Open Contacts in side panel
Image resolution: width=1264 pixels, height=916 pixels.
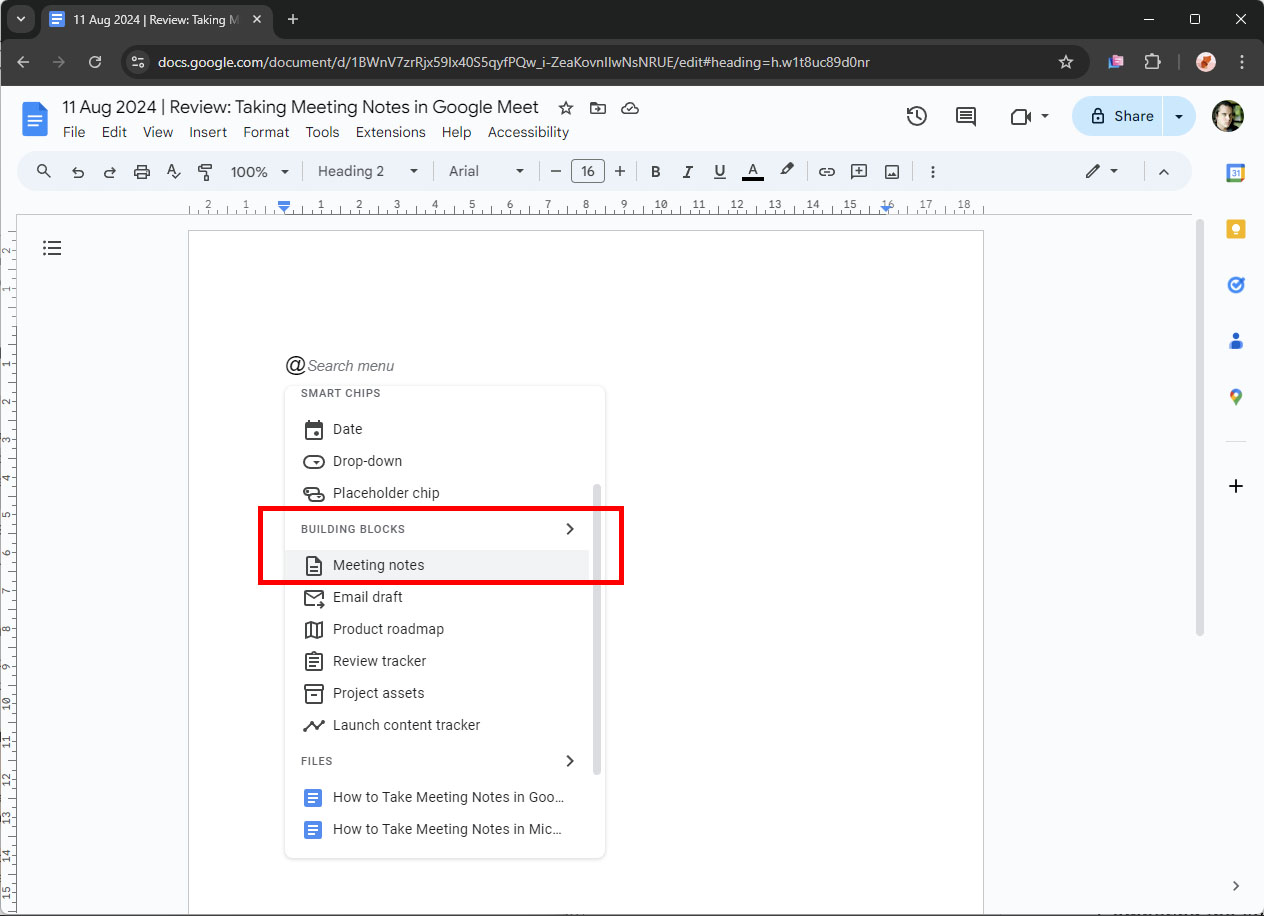pos(1236,341)
